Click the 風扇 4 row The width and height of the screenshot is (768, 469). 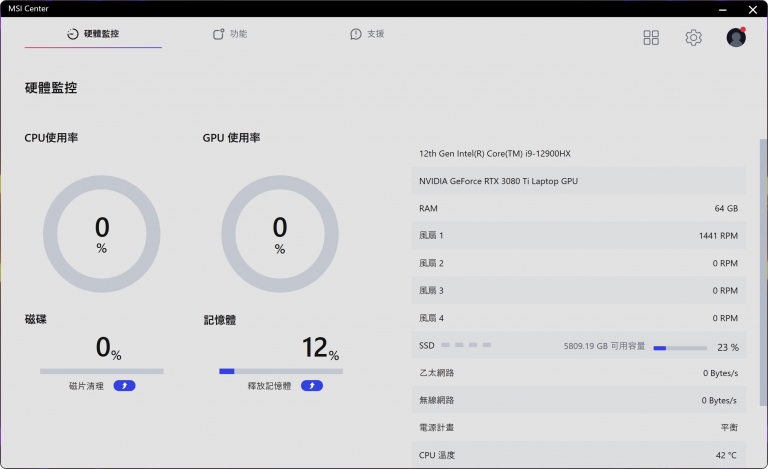pyautogui.click(x=579, y=318)
